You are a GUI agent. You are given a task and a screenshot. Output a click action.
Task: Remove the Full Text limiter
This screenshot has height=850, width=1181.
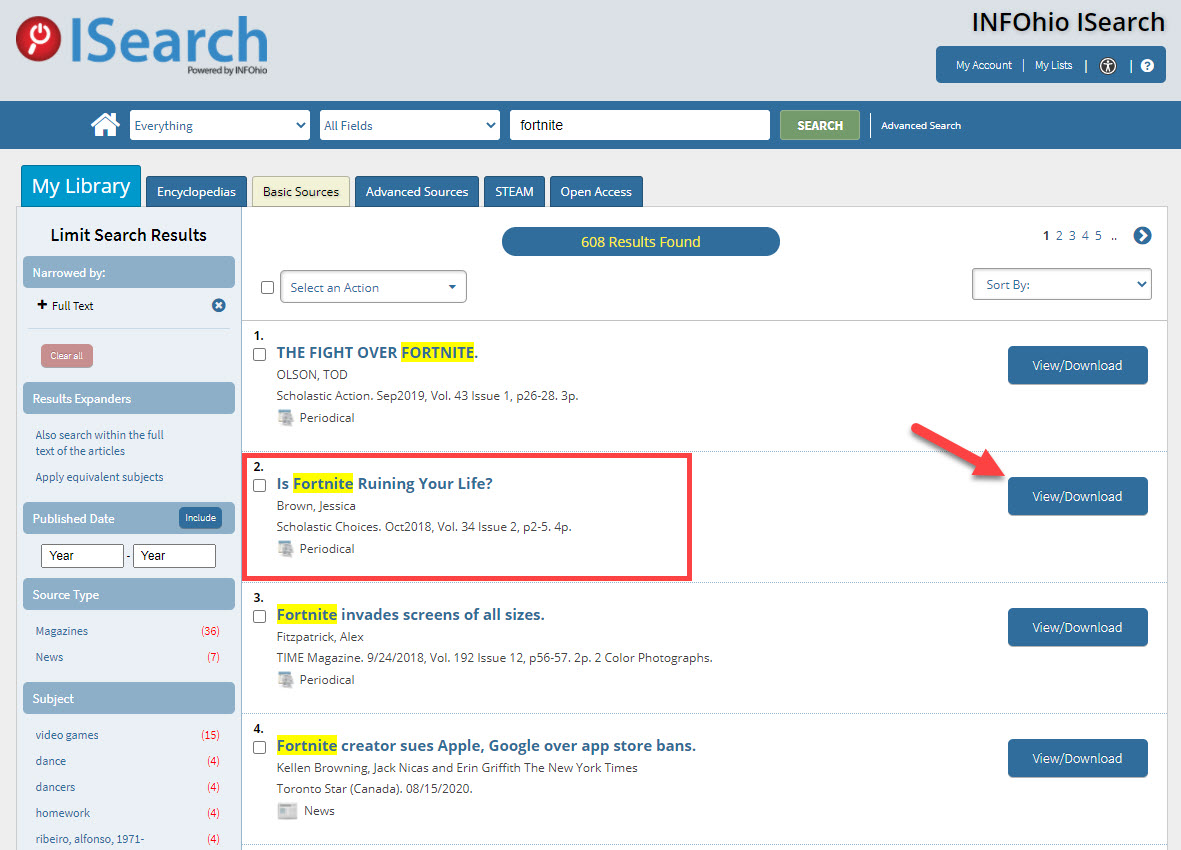tap(218, 305)
